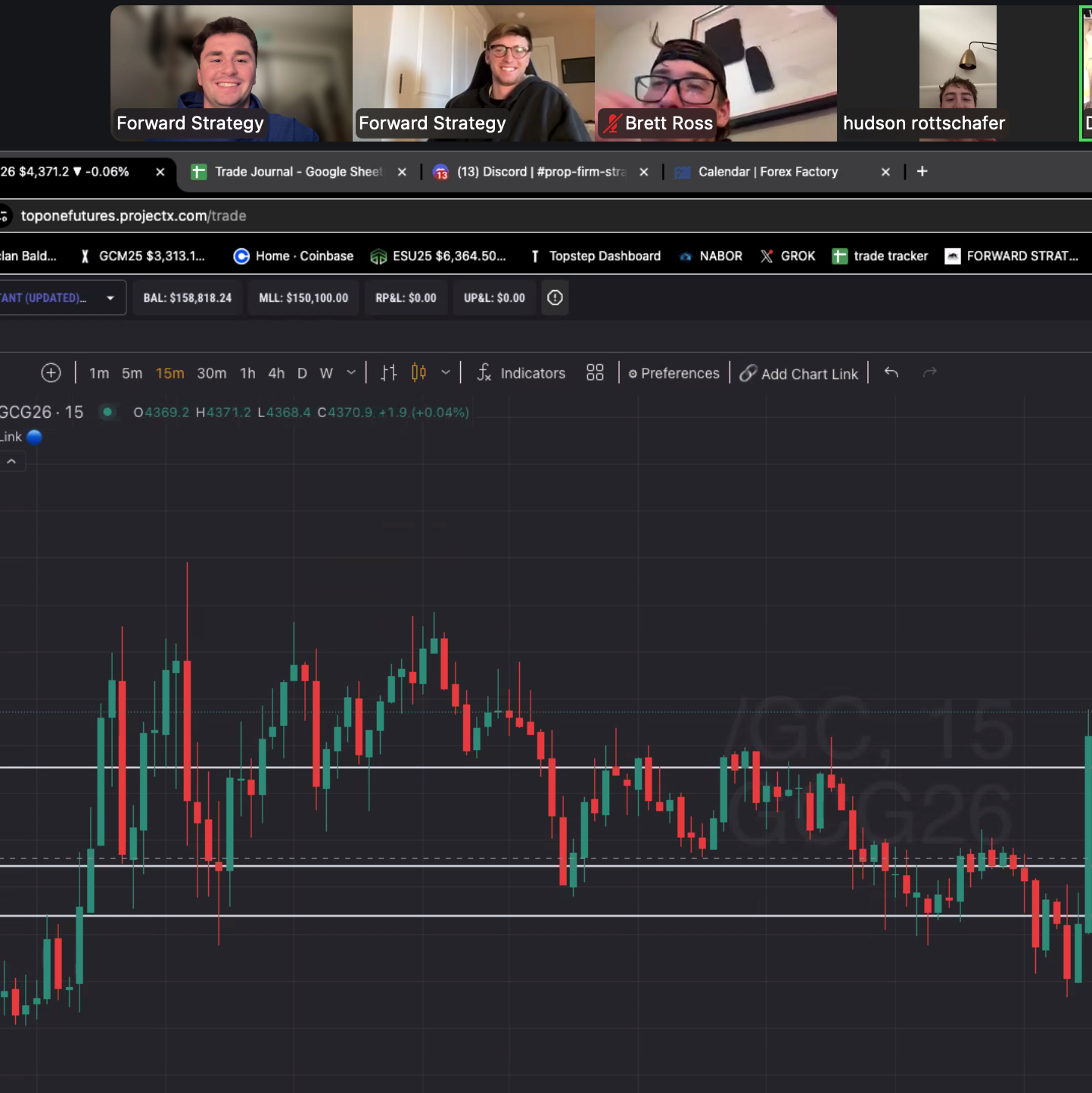Select the price scale settings icon
Image resolution: width=1092 pixels, height=1093 pixels.
[x=388, y=372]
